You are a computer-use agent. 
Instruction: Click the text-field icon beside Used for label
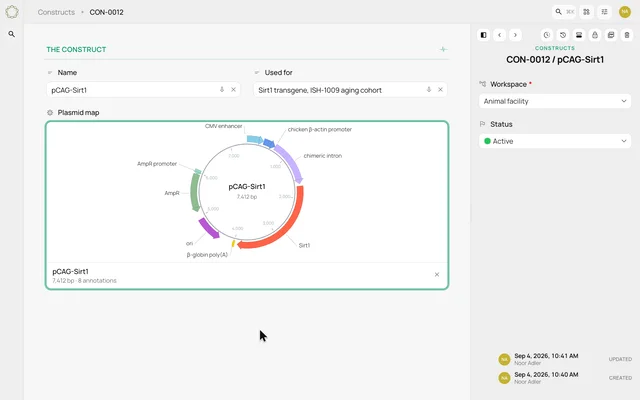click(257, 73)
